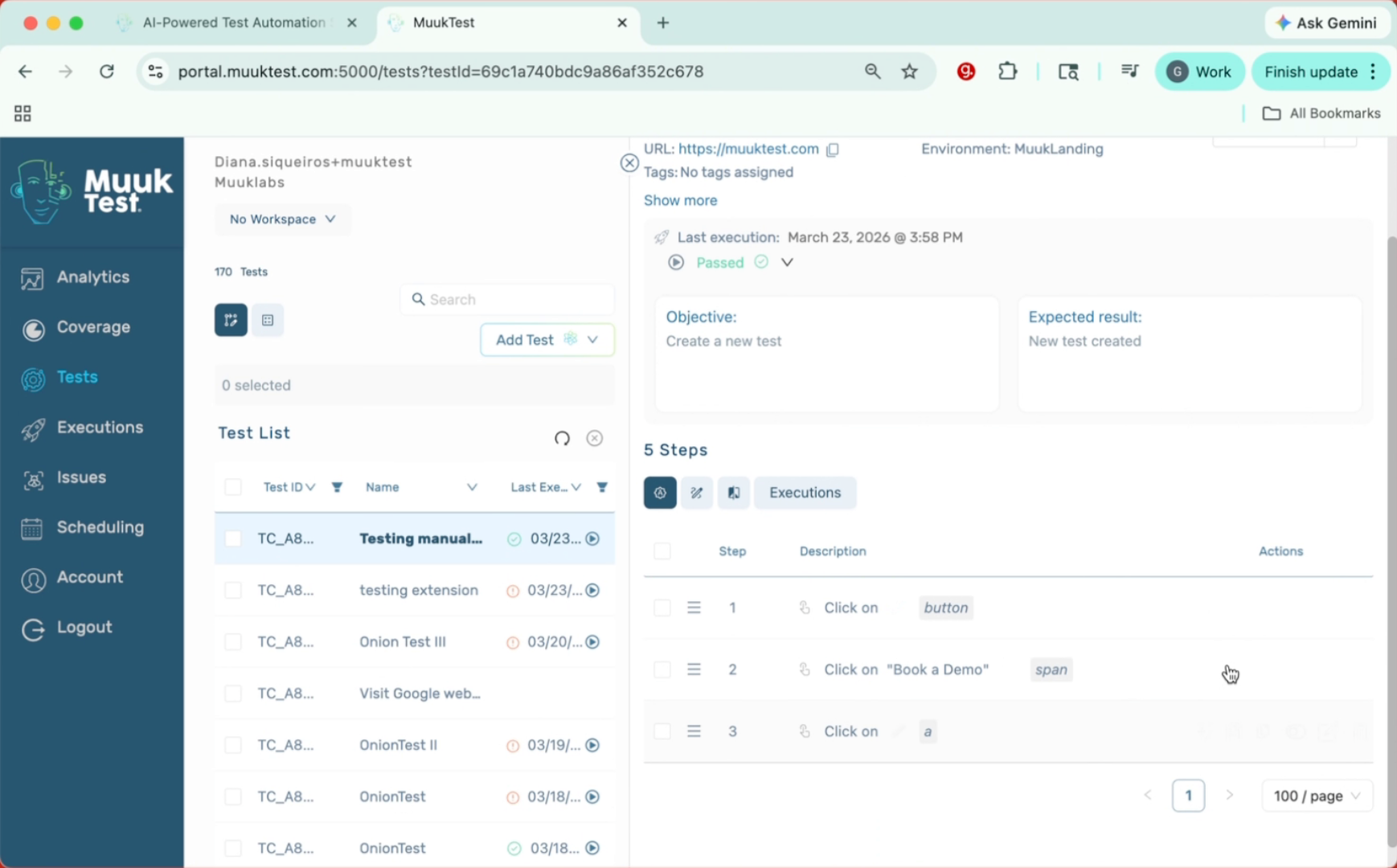The height and width of the screenshot is (868, 1397).
Task: Select all steps with the header checkbox
Action: 662,551
